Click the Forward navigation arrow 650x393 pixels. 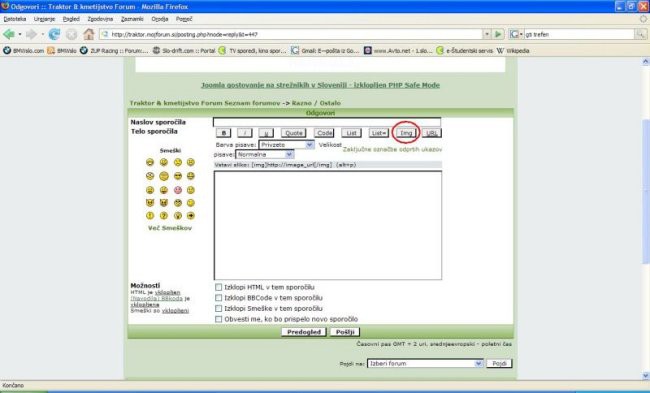point(31,34)
